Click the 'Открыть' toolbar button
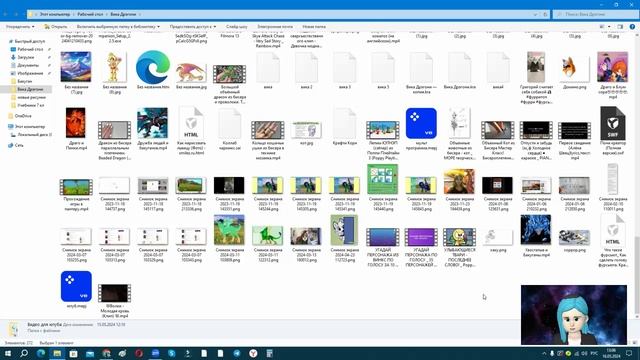This screenshot has height=360, width=640. [56, 27]
